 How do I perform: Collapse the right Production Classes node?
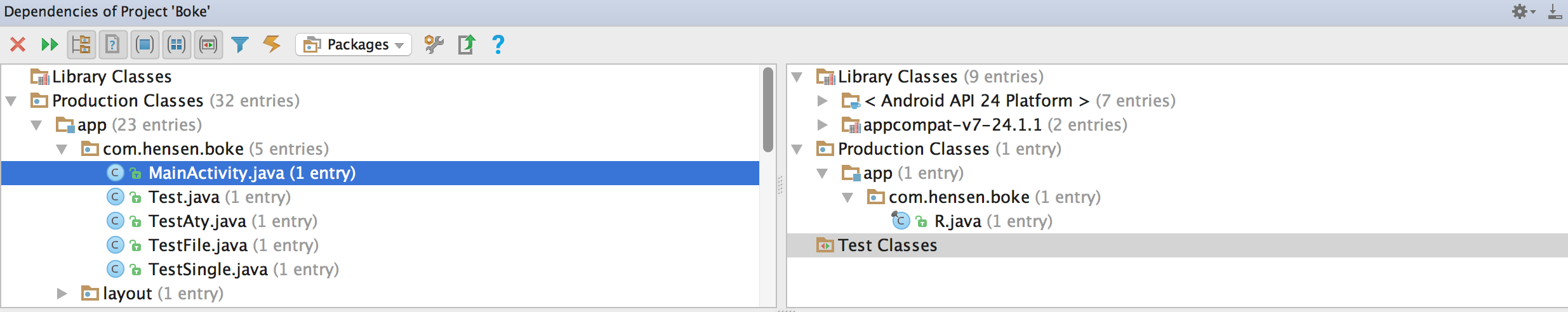[797, 149]
